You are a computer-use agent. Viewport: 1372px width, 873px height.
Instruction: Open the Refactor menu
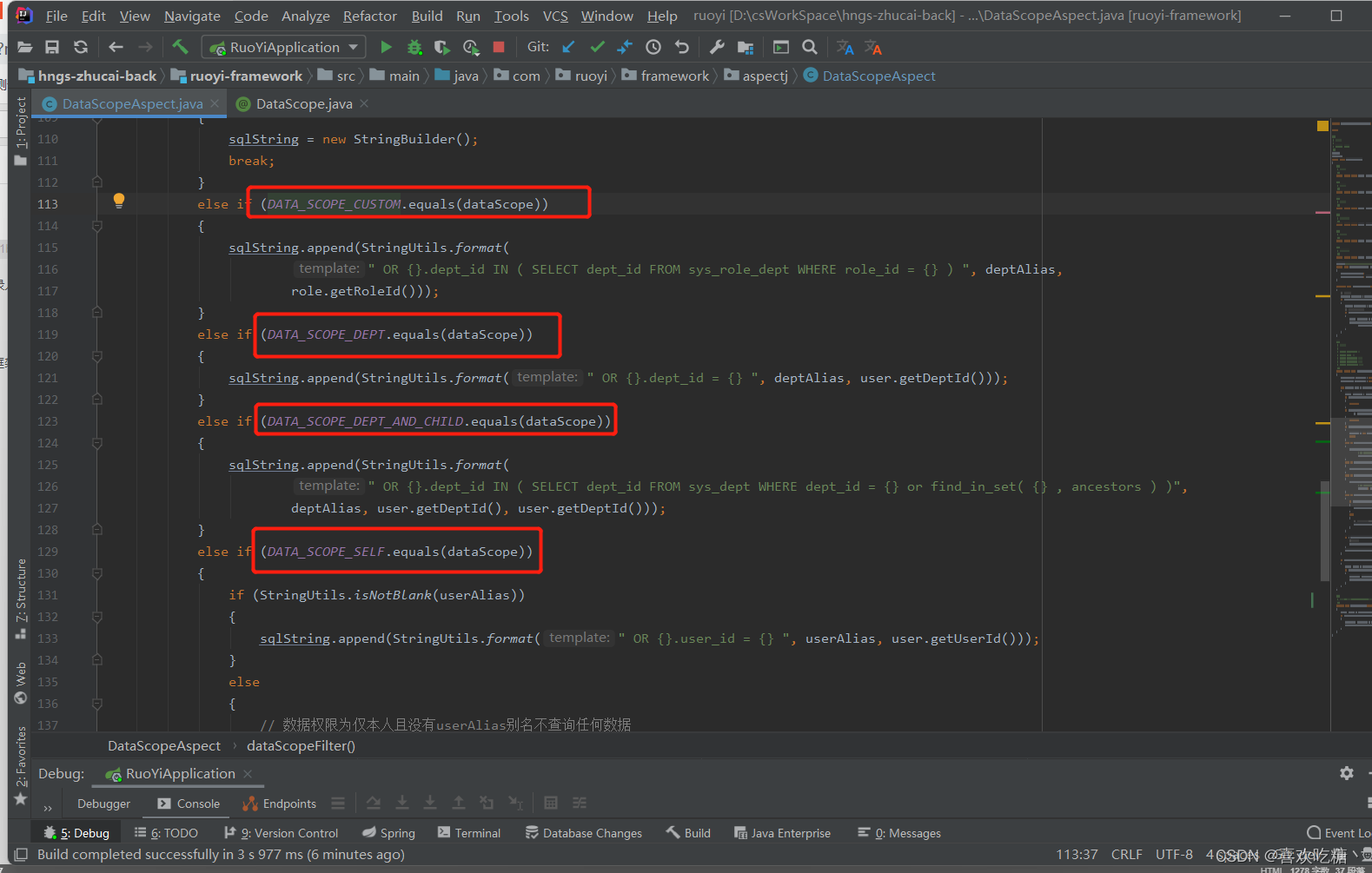[369, 16]
